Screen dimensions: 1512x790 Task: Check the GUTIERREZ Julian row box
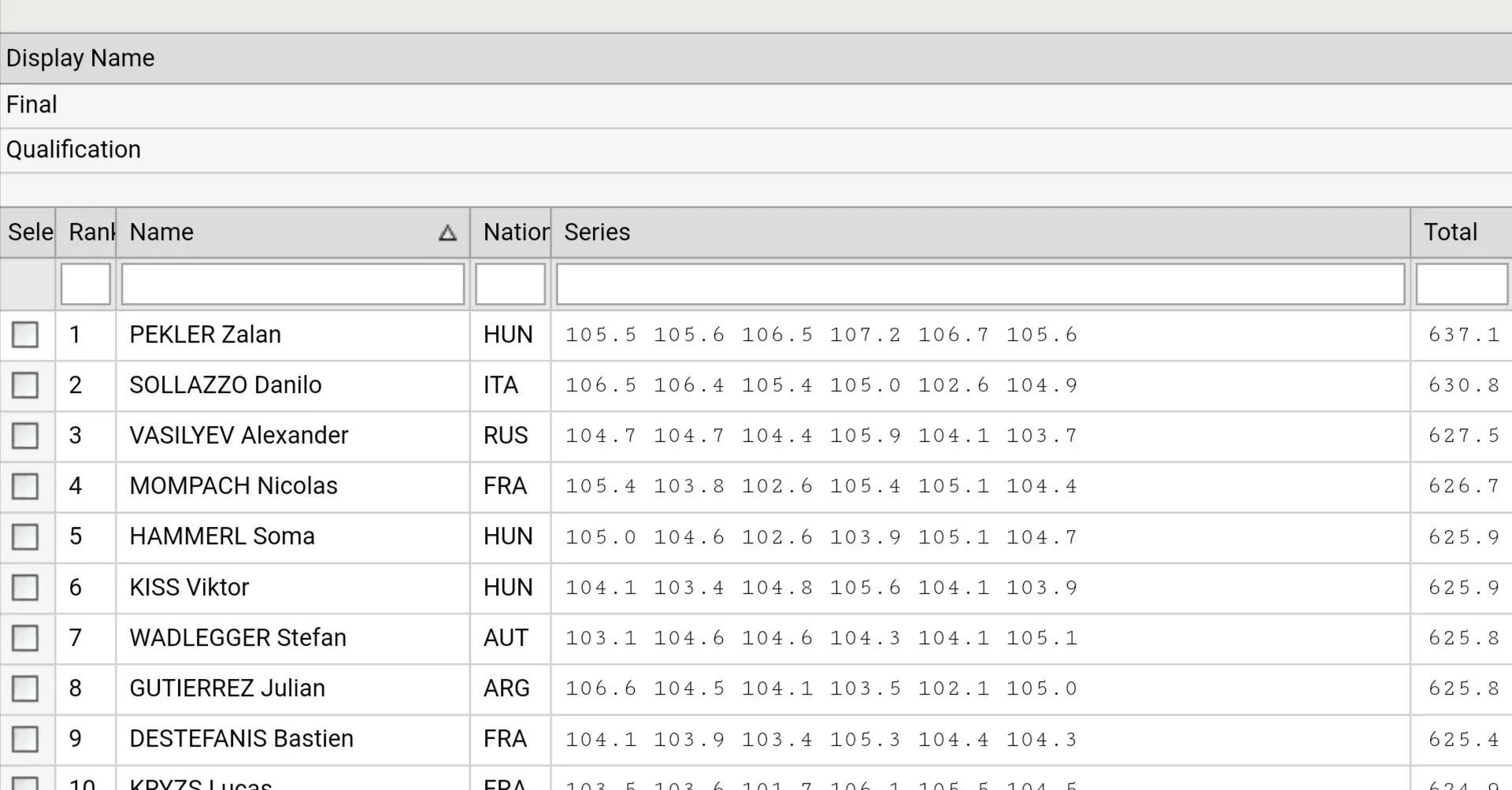[25, 688]
